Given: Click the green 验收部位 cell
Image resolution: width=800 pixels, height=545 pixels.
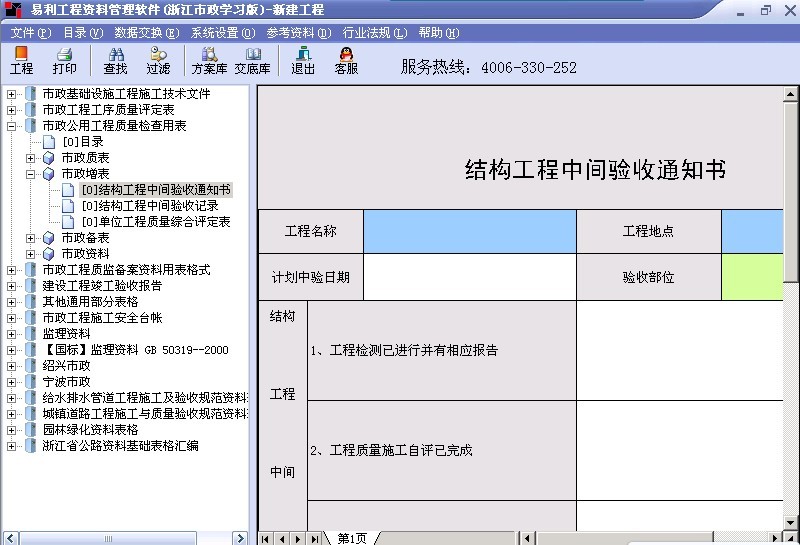Looking at the screenshot, I should coord(759,277).
